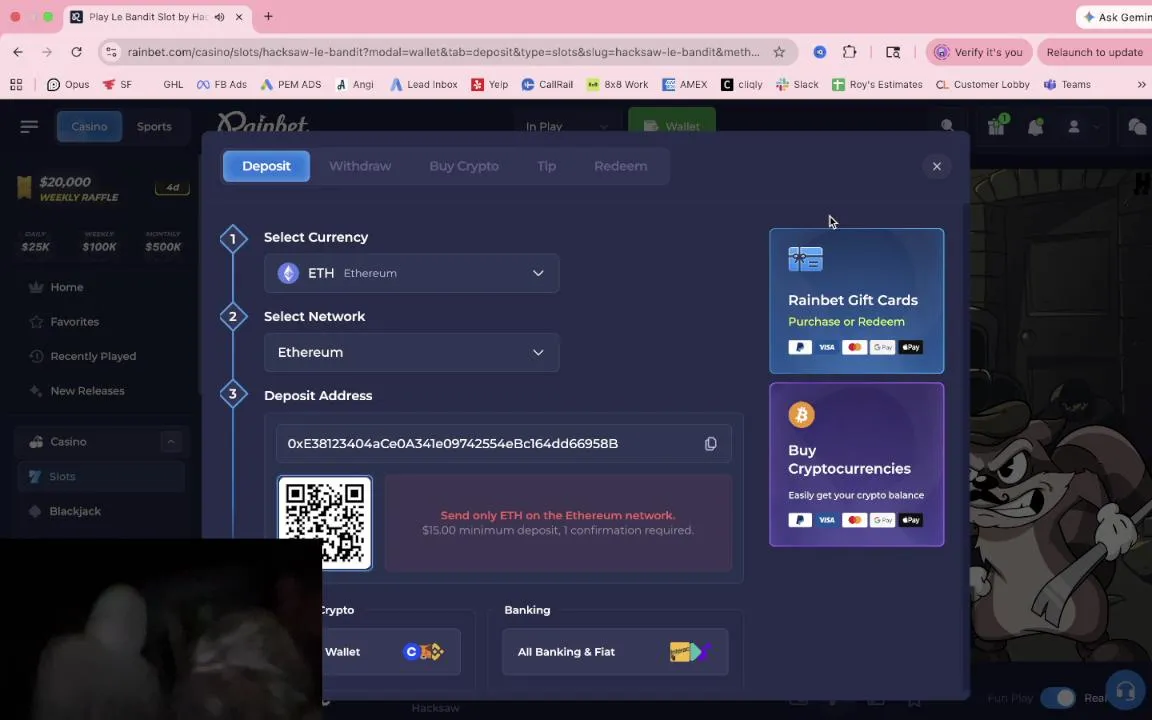This screenshot has height=720, width=1152.
Task: Switch to the Withdraw tab
Action: [x=360, y=166]
